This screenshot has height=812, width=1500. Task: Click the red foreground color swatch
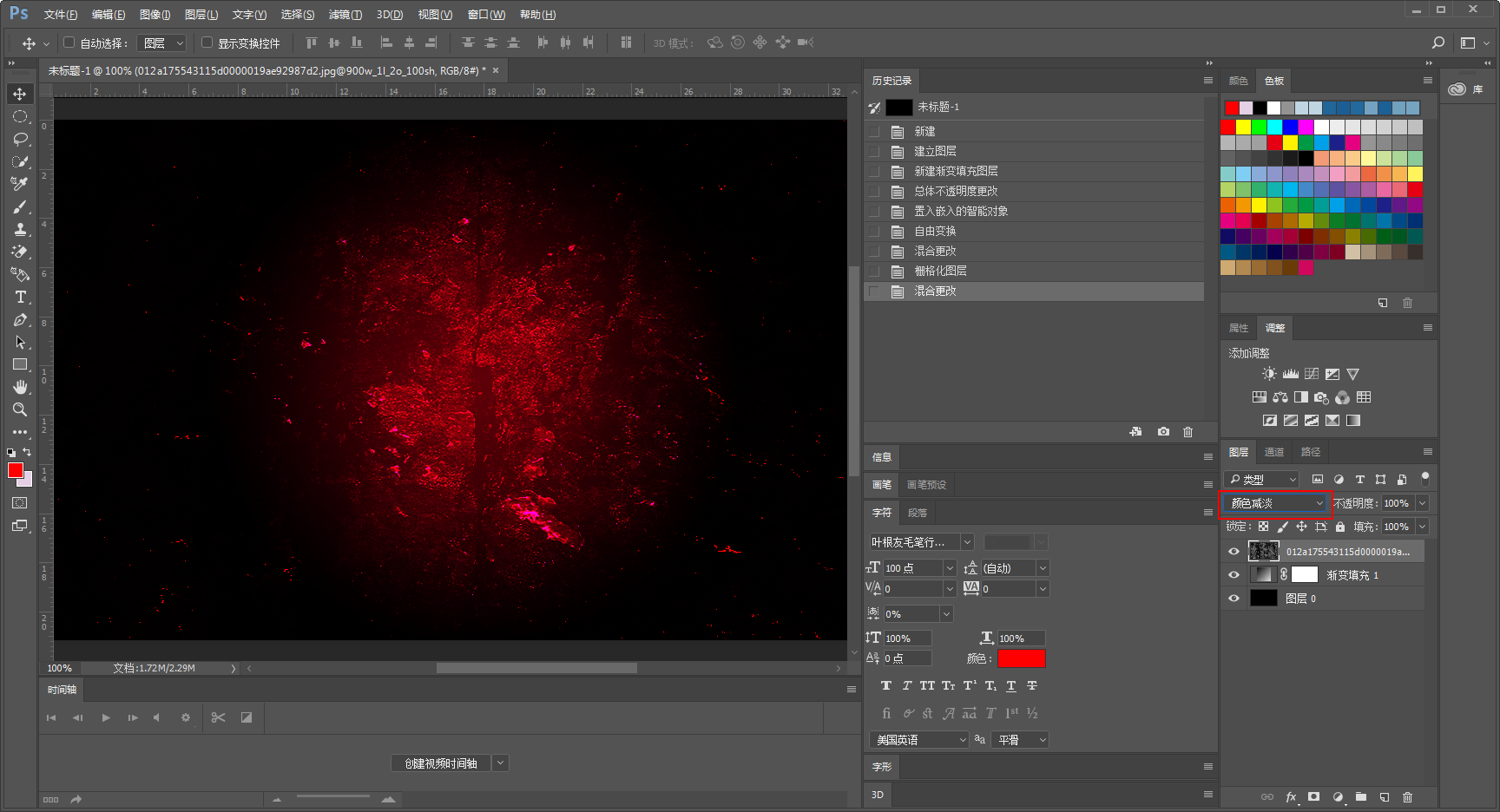click(x=15, y=470)
